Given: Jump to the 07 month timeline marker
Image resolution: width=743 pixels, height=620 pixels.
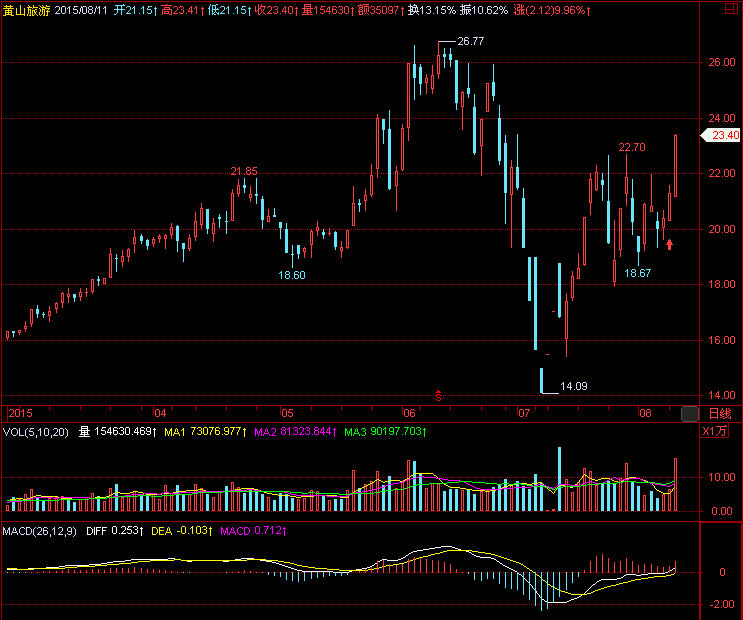Looking at the screenshot, I should (523, 413).
